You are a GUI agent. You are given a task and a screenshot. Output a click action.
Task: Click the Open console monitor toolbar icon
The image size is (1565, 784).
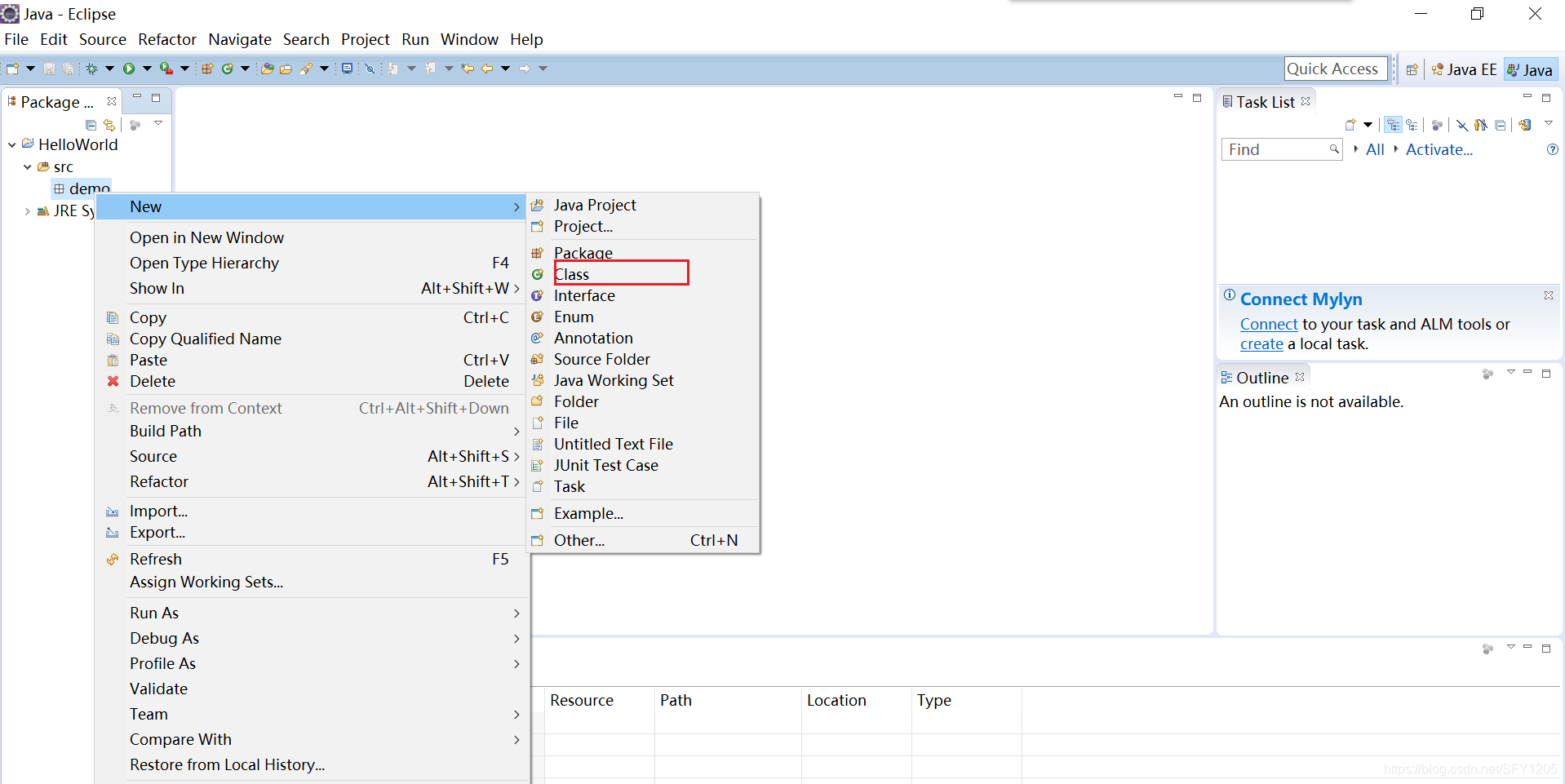[x=347, y=69]
